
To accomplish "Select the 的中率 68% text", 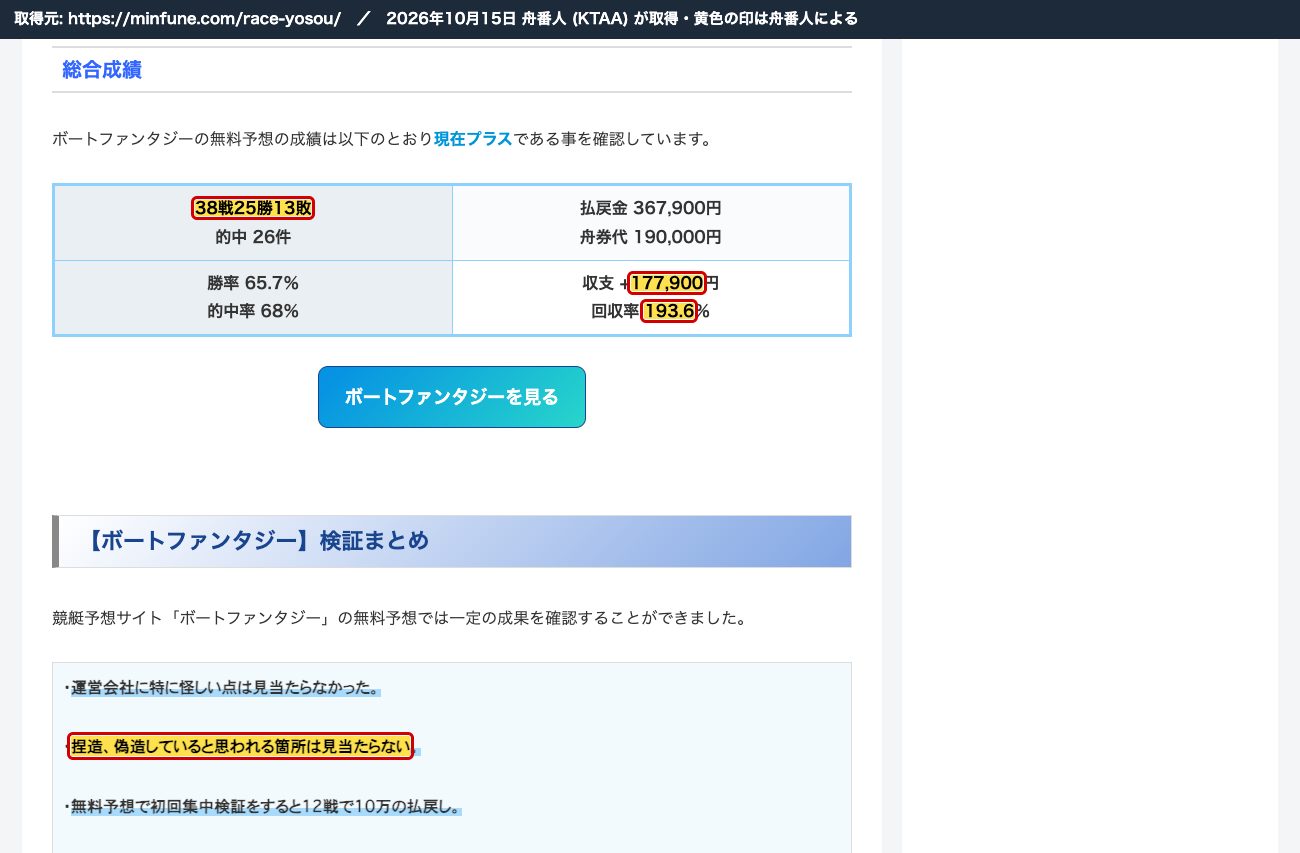I will 253,311.
